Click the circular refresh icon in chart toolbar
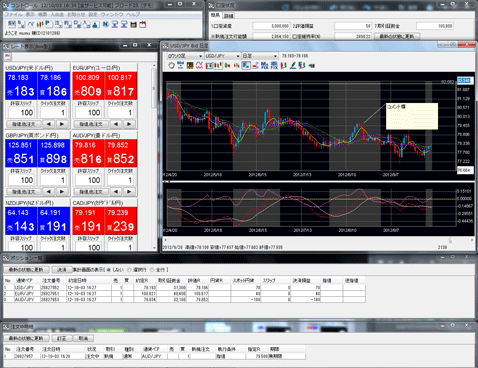 [171, 65]
